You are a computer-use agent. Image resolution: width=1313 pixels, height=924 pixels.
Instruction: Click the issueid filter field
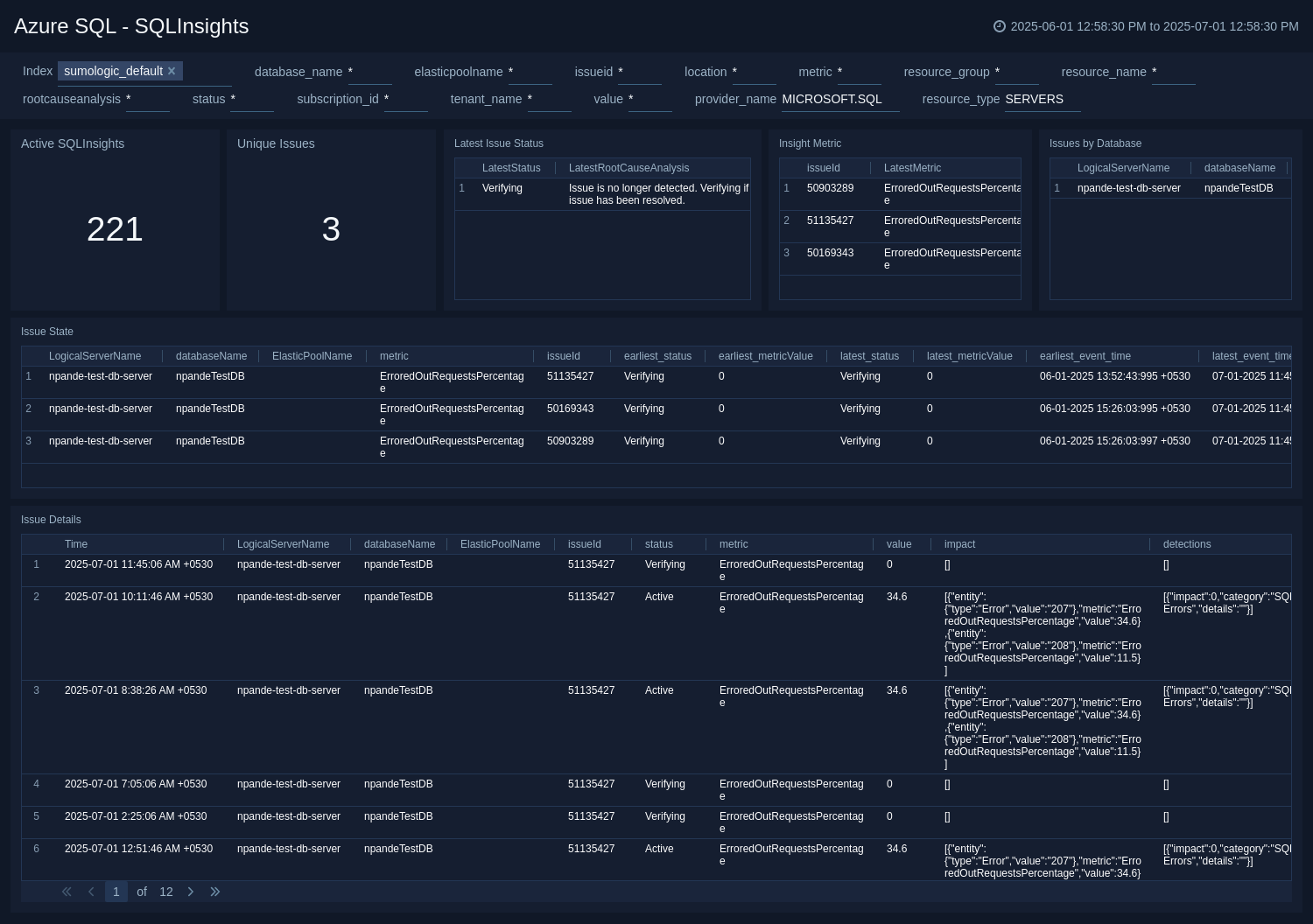tap(640, 72)
